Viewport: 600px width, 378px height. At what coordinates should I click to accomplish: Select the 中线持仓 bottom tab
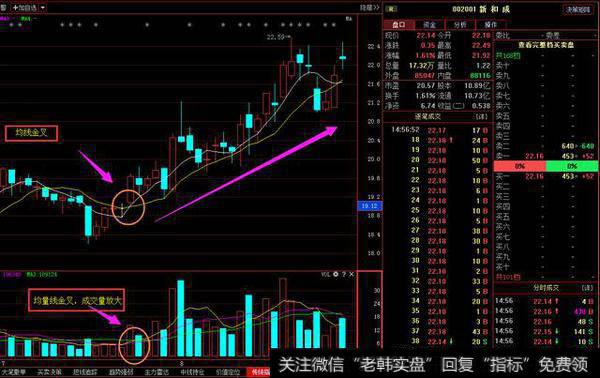(192, 372)
